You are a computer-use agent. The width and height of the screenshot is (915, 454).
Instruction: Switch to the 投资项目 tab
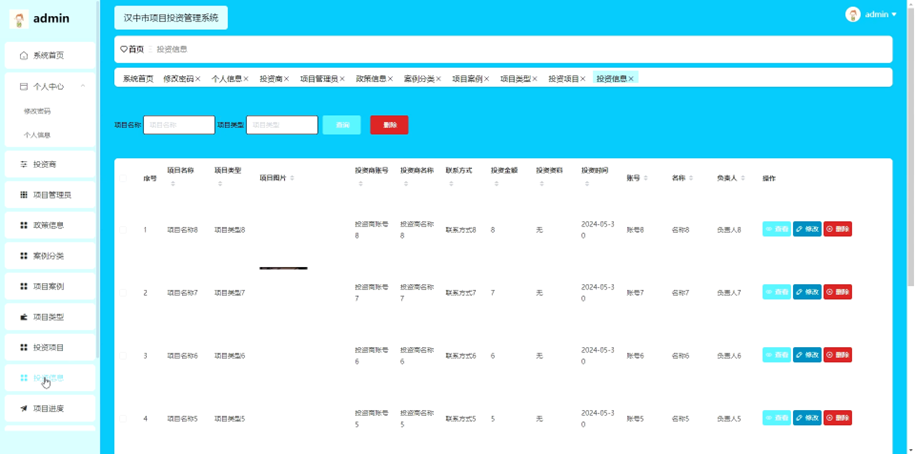[563, 79]
